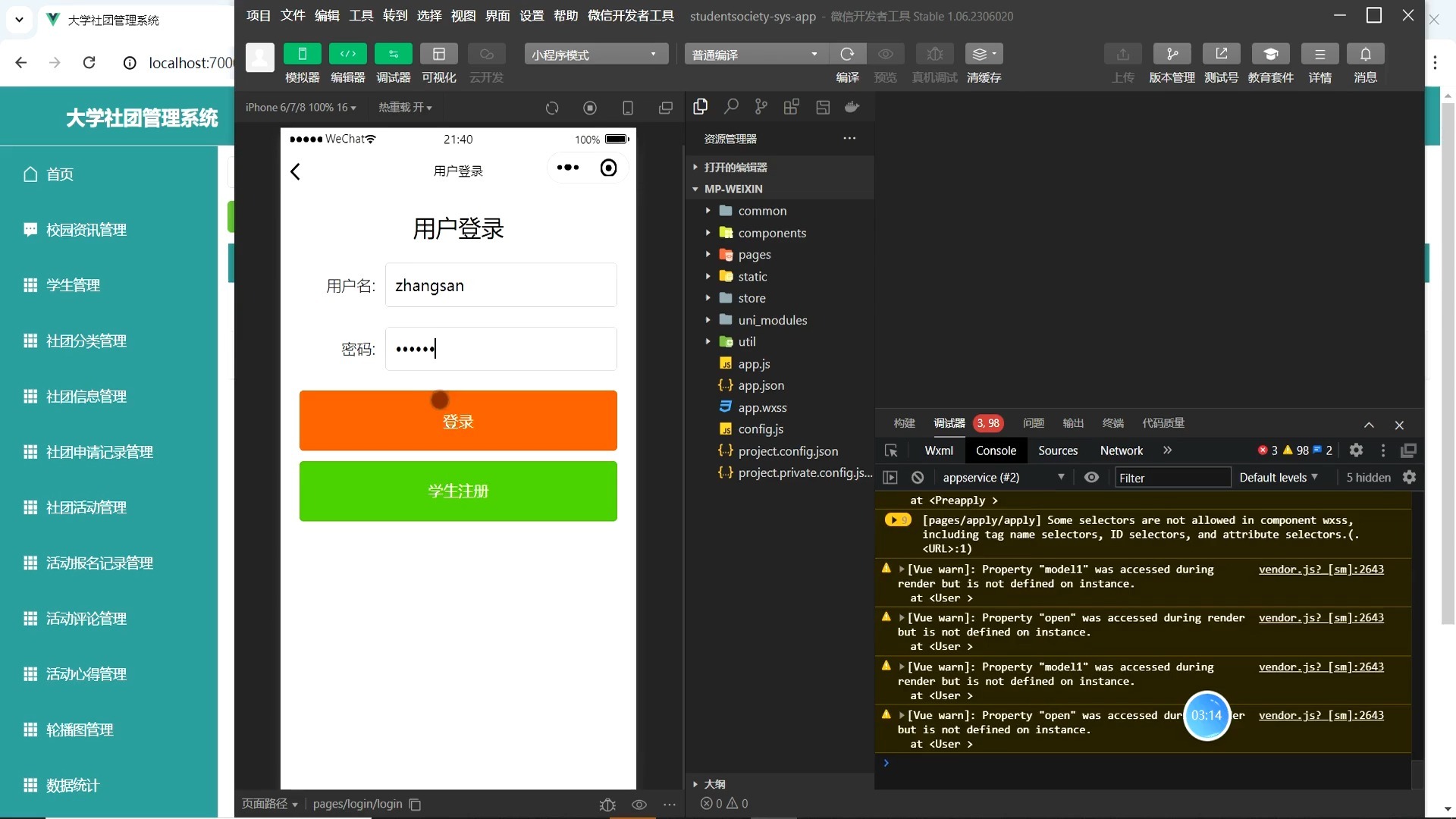Toggle the eye icon in the bottom status bar
This screenshot has width=1456, height=819.
click(x=639, y=804)
